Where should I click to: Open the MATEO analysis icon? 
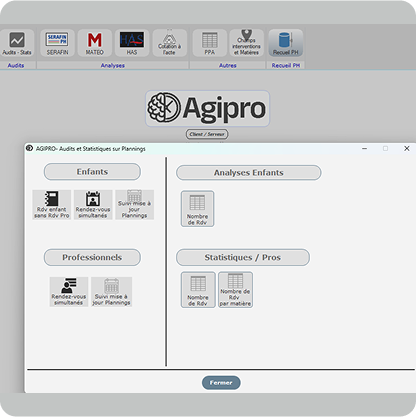(x=95, y=43)
